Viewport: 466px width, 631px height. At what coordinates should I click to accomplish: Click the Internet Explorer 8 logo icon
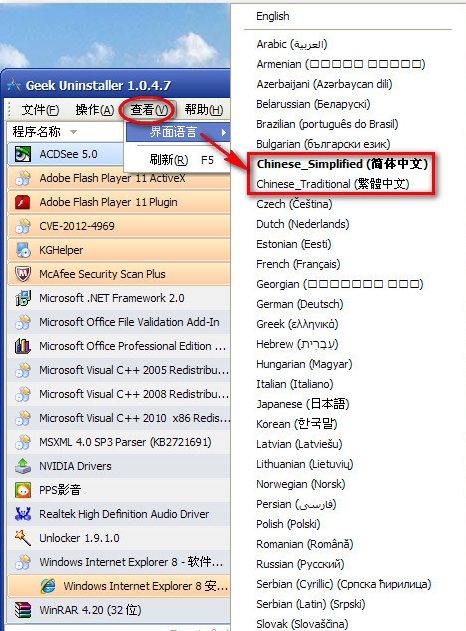pyautogui.click(x=47, y=586)
